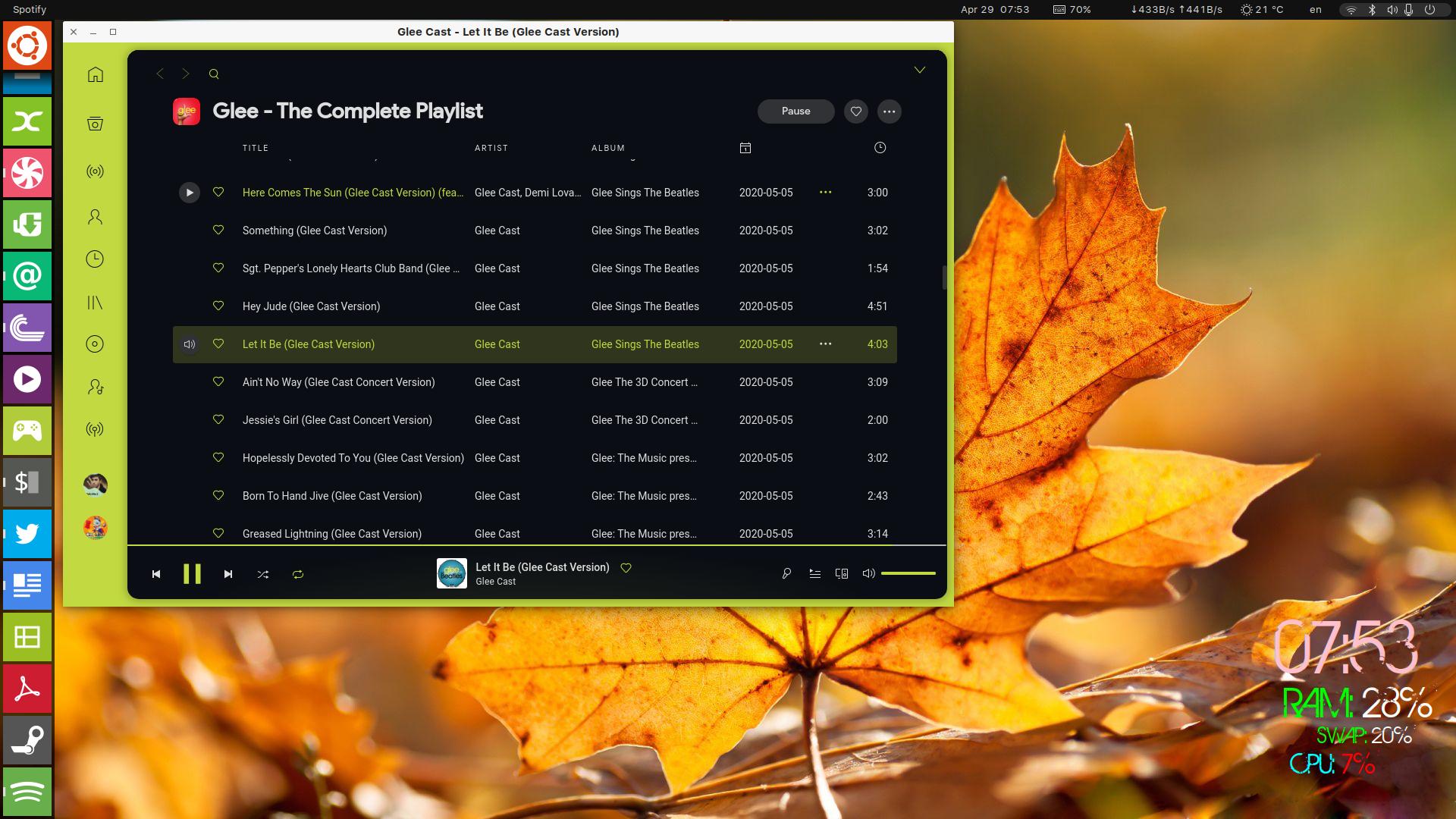
Task: Open Twitter from the dock
Action: point(27,534)
